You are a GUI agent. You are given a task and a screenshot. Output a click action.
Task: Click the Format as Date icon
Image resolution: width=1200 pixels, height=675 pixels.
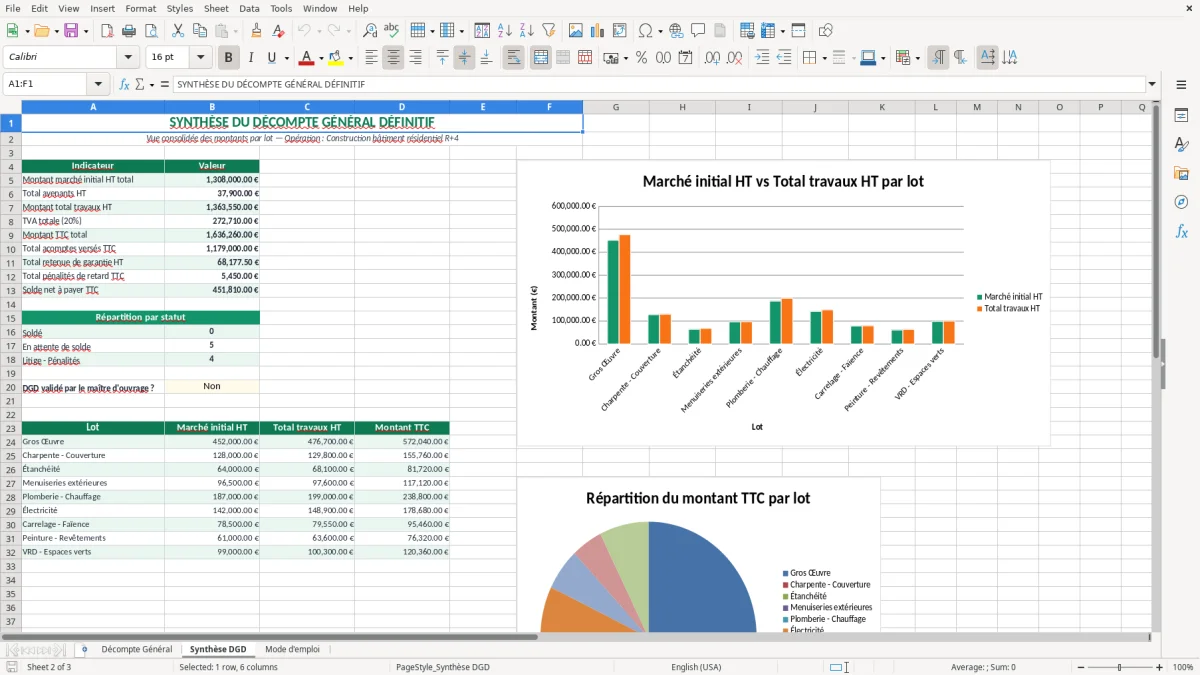[x=685, y=58]
